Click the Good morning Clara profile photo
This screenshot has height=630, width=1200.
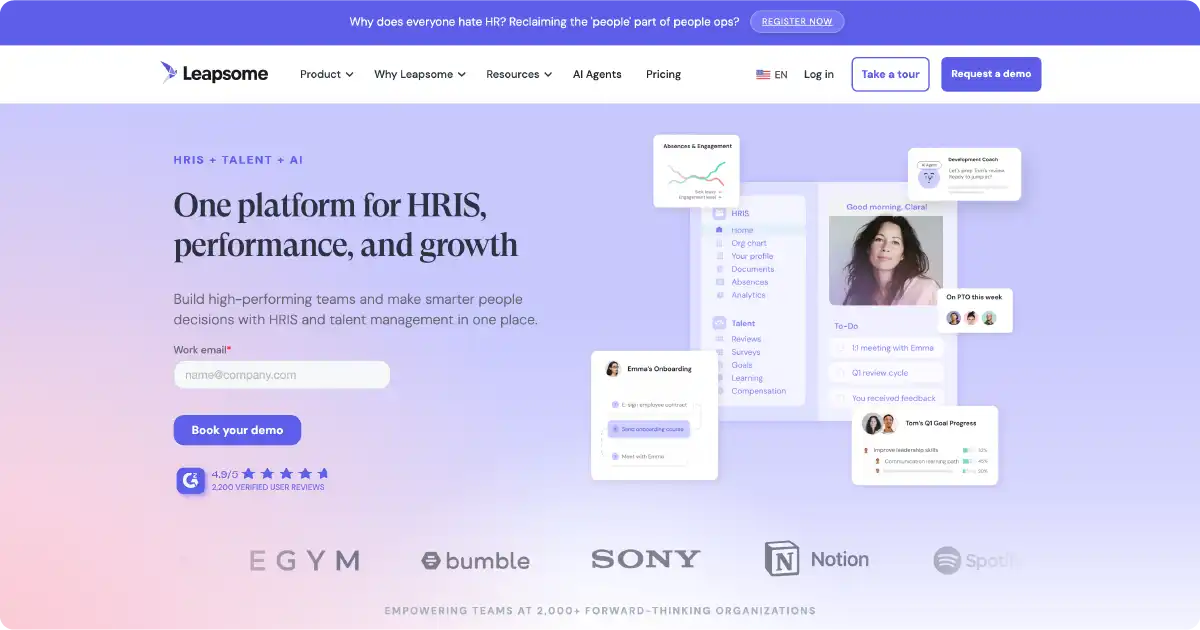[886, 261]
